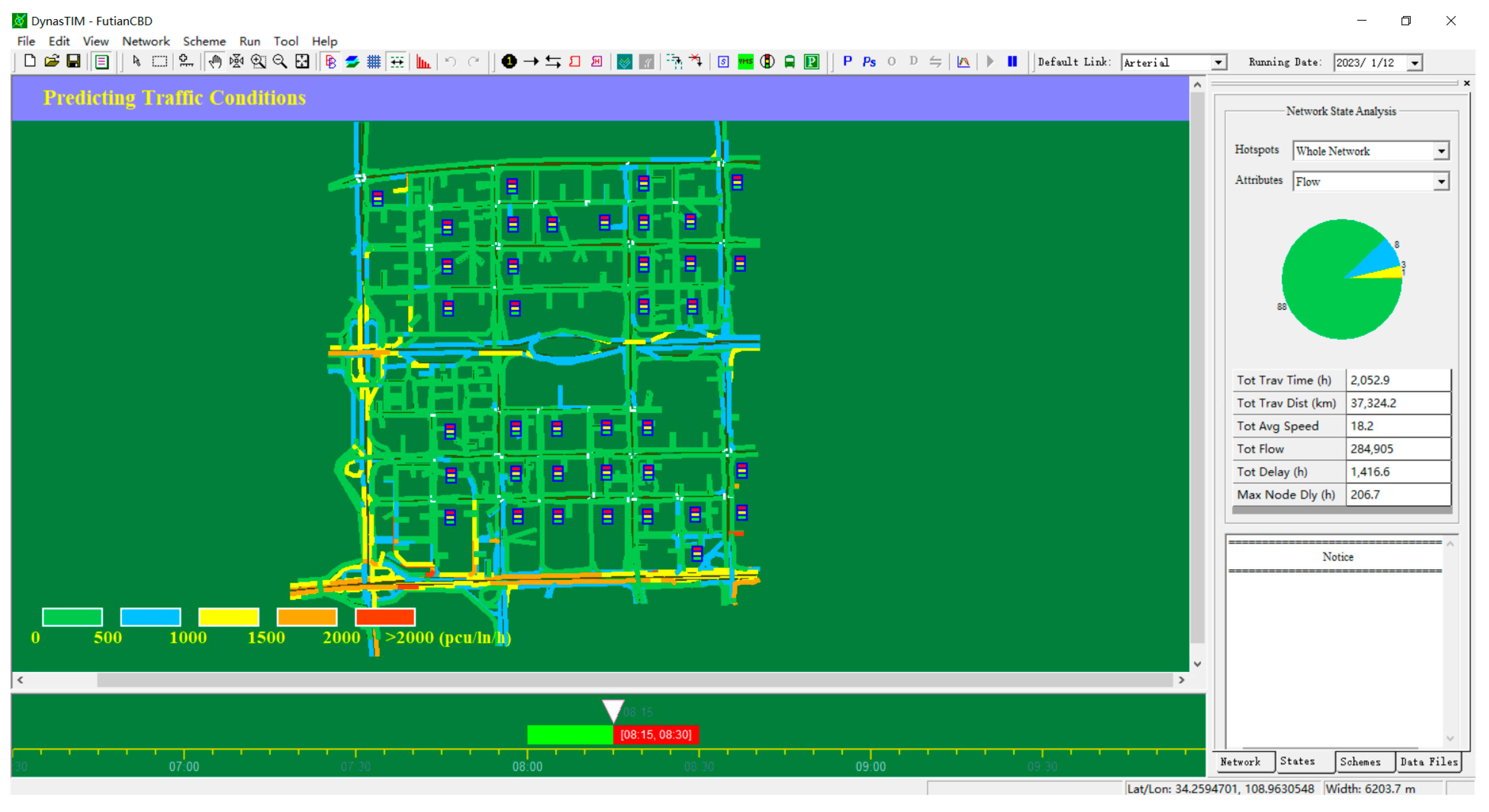Switch to the Network tab

(1240, 762)
